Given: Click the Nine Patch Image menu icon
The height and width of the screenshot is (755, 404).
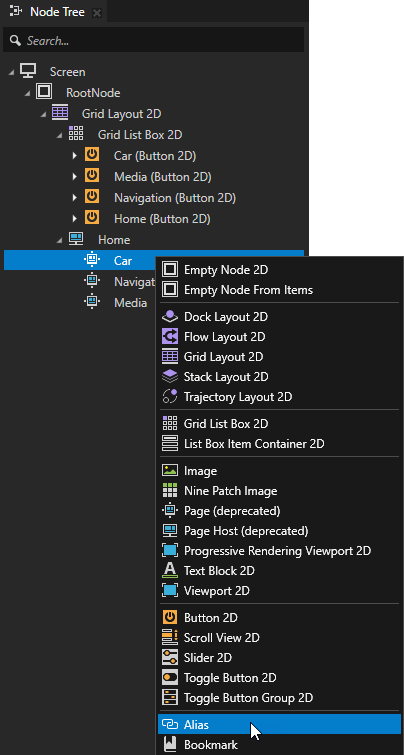Looking at the screenshot, I should (170, 491).
